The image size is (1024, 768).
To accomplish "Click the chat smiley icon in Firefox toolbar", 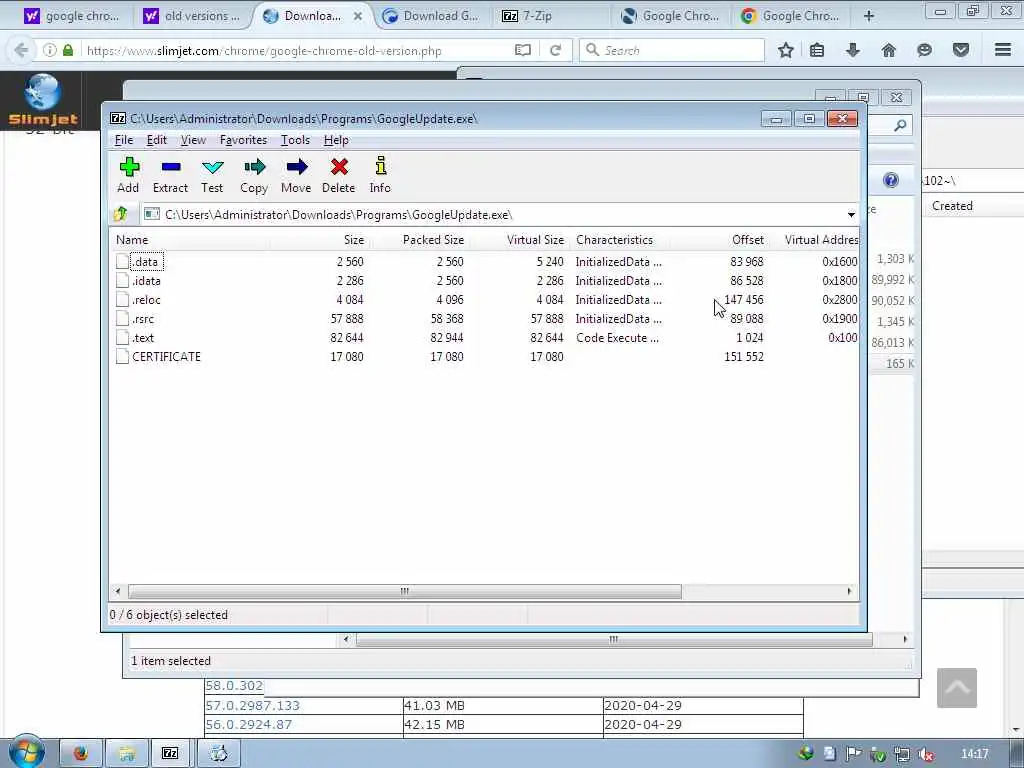I will pos(924,50).
